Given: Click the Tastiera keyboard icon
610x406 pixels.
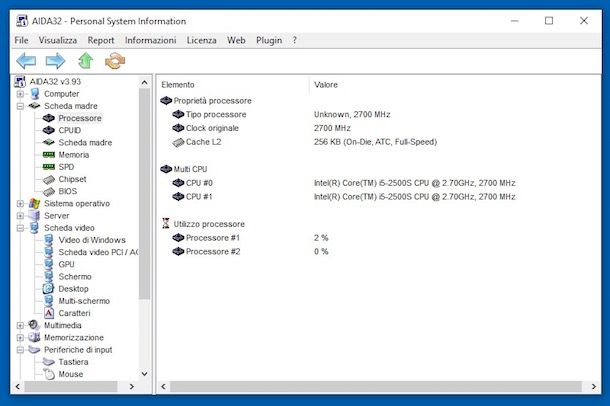Looking at the screenshot, I should tap(49, 362).
